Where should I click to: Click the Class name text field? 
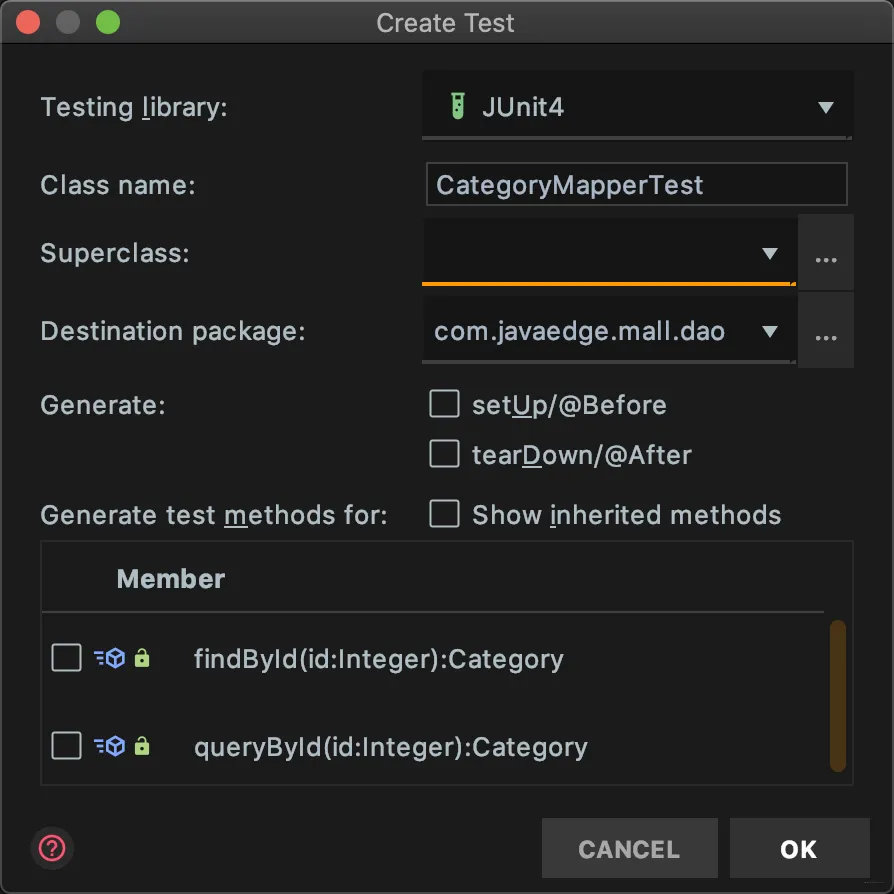click(x=636, y=185)
